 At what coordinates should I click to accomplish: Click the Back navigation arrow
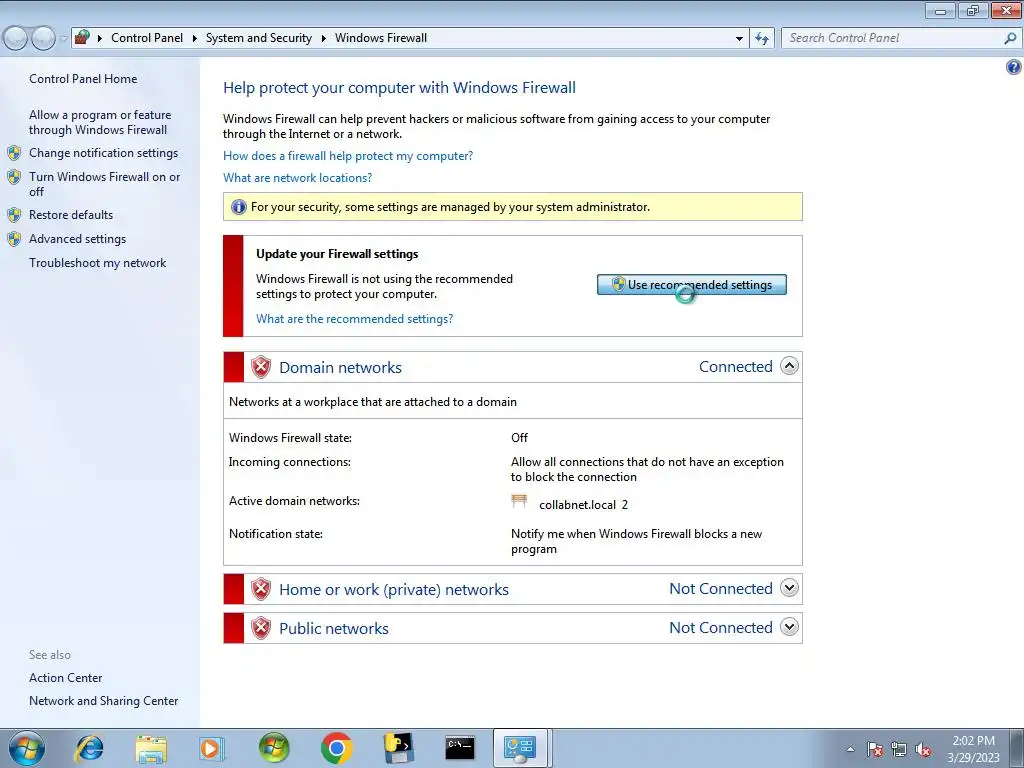click(x=16, y=39)
